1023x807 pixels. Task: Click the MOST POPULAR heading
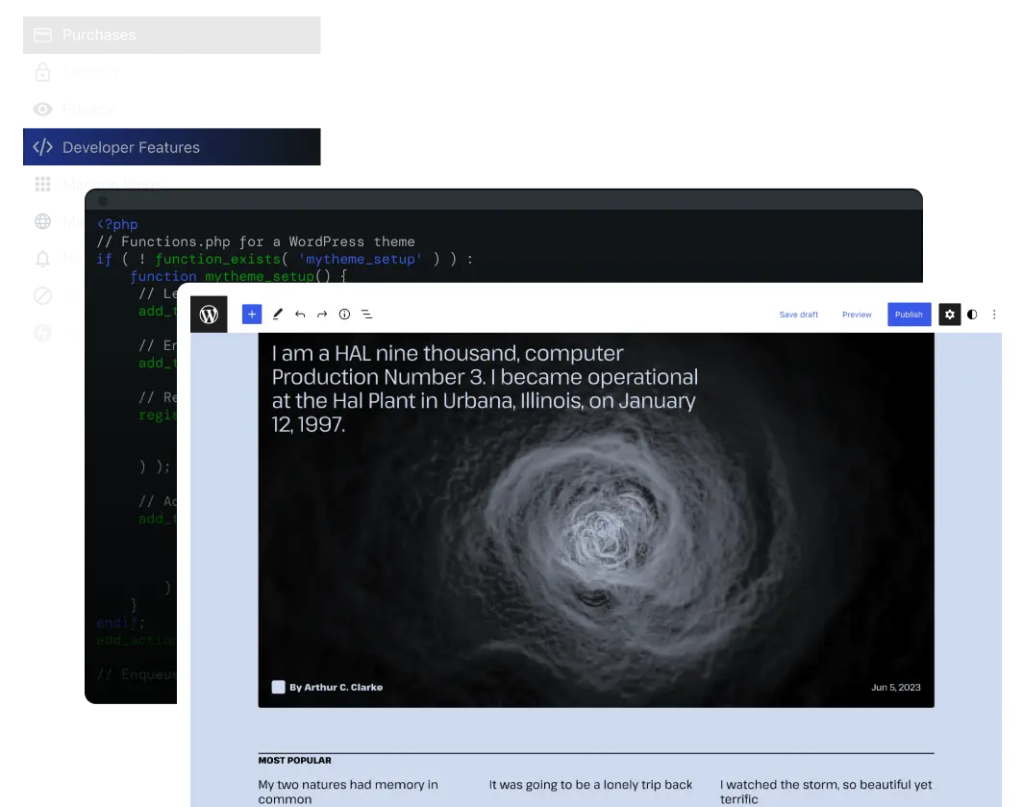pyautogui.click(x=295, y=760)
